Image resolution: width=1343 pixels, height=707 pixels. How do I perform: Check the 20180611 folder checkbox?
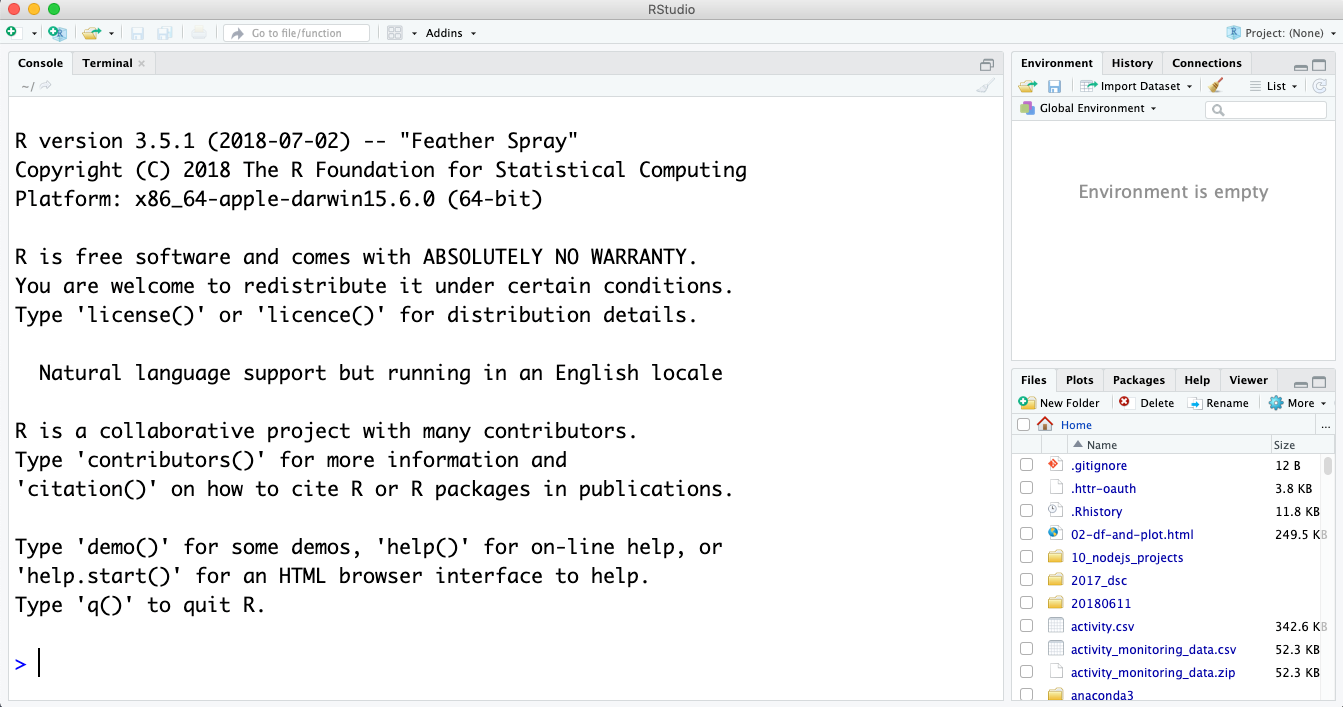1026,603
